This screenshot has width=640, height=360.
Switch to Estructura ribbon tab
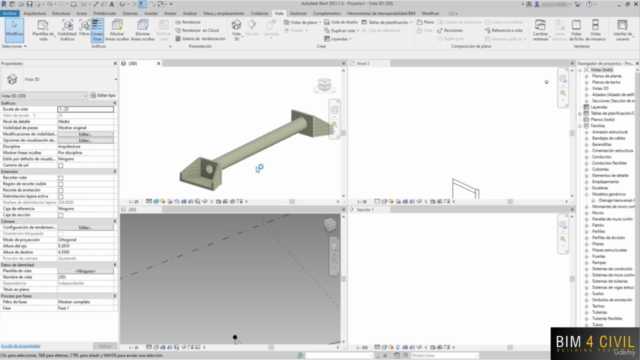click(x=61, y=13)
